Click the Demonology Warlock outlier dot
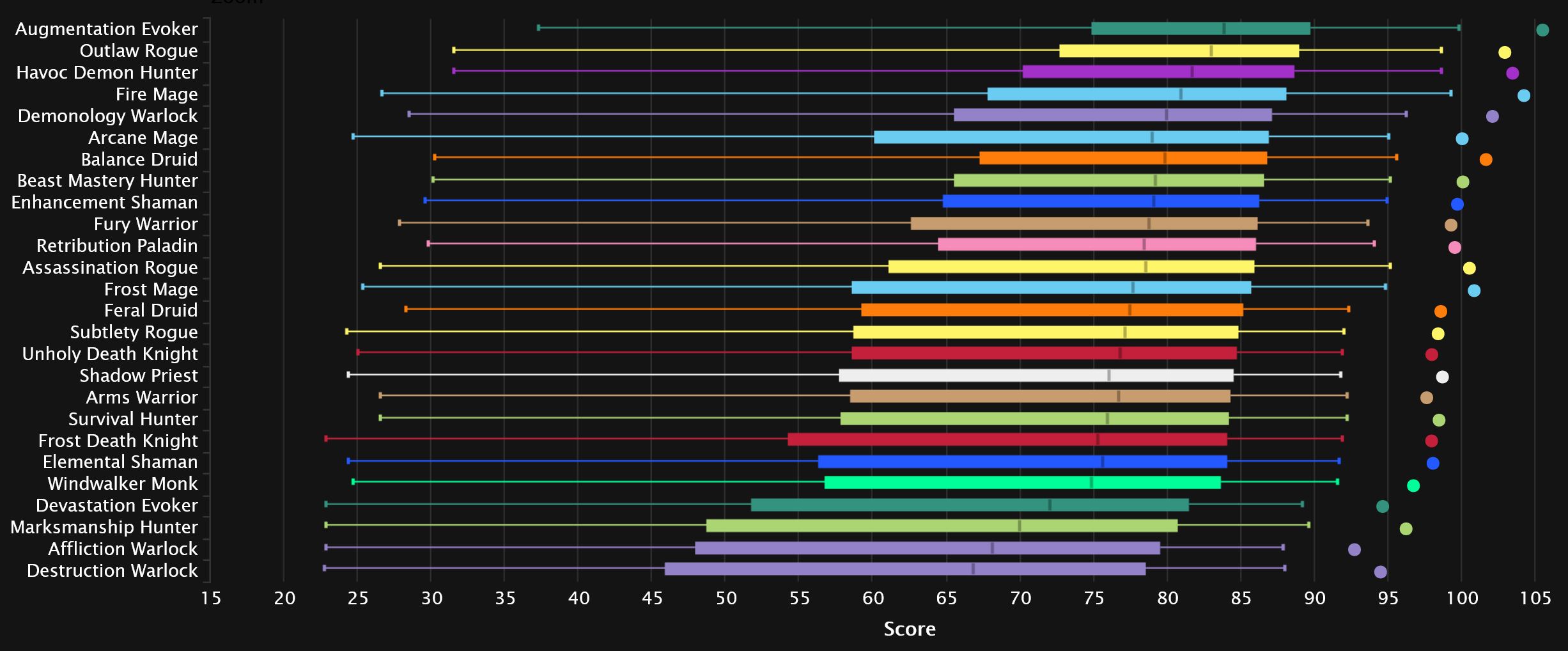 pyautogui.click(x=1493, y=116)
